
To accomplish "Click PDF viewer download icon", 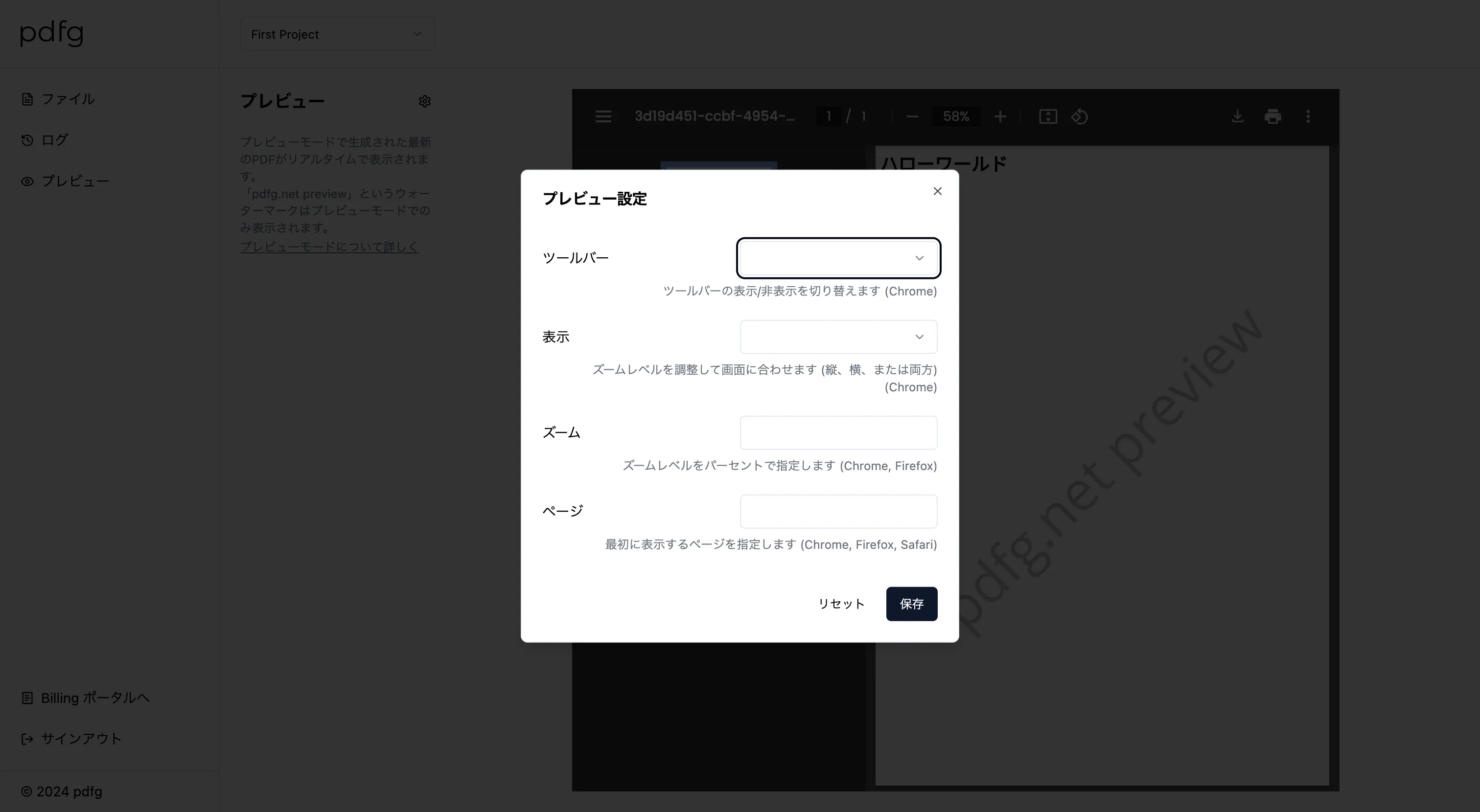I will click(1238, 116).
